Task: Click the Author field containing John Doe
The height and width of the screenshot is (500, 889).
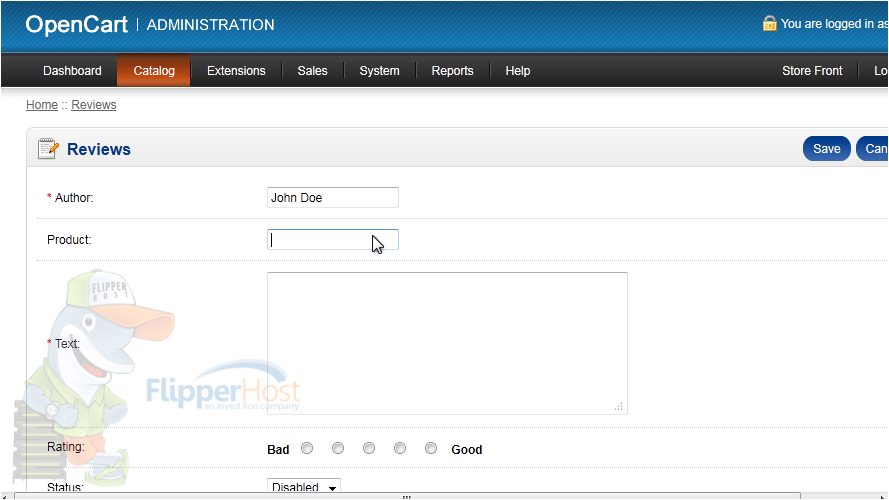Action: tap(333, 197)
